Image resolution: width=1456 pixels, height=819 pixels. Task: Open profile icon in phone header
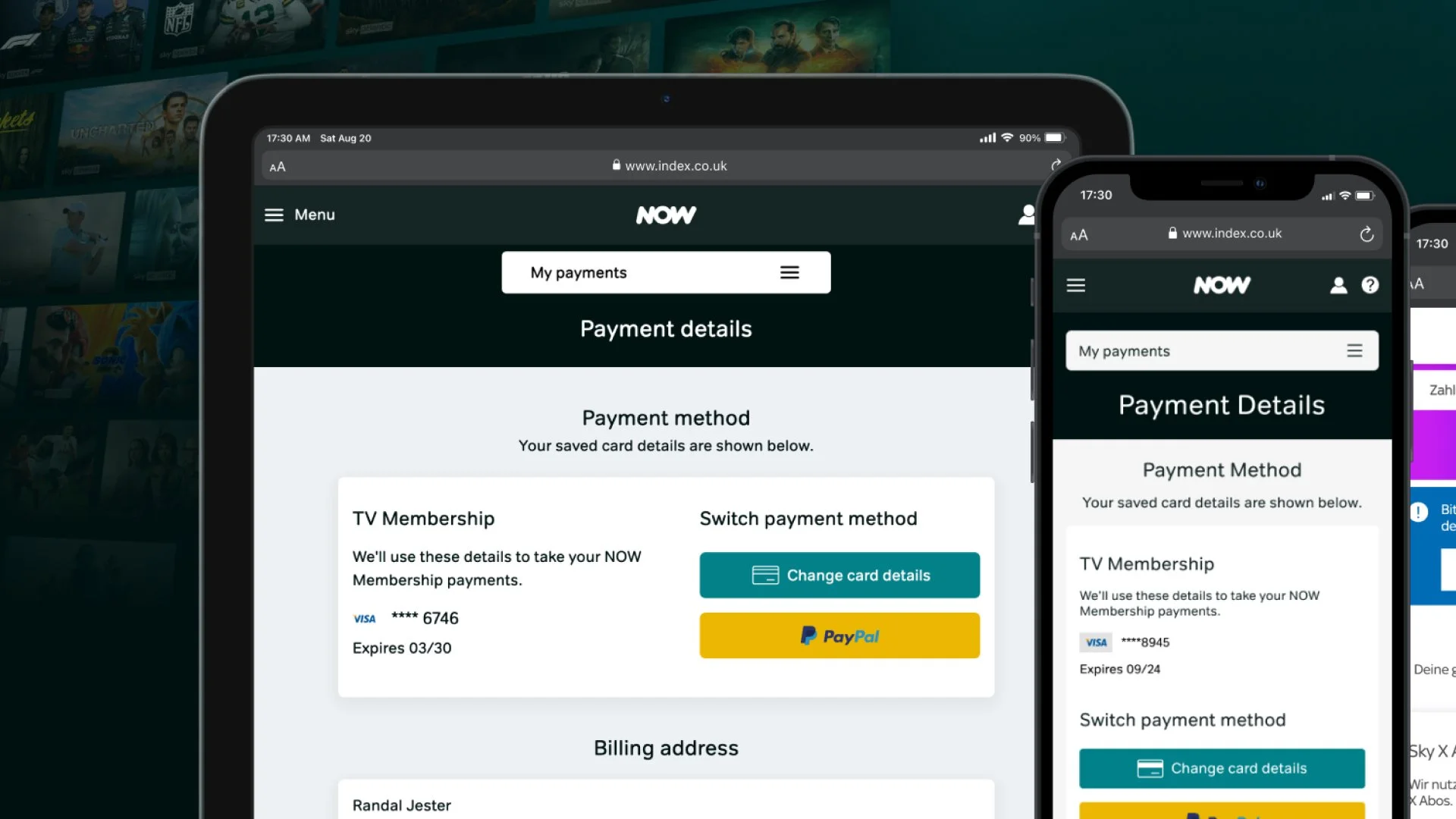1338,285
